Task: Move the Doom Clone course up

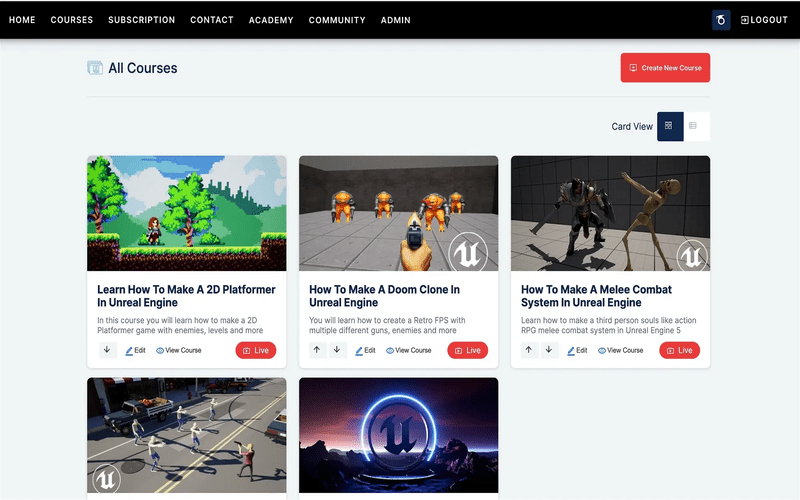Action: pos(317,350)
